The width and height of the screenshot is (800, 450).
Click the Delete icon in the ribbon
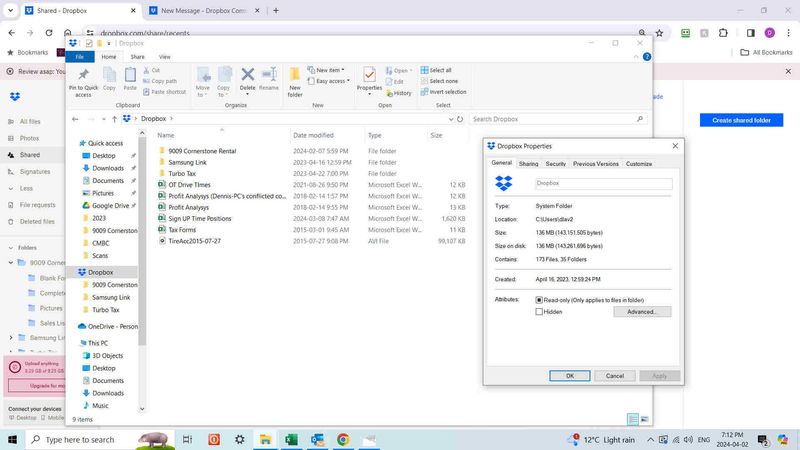[x=247, y=78]
